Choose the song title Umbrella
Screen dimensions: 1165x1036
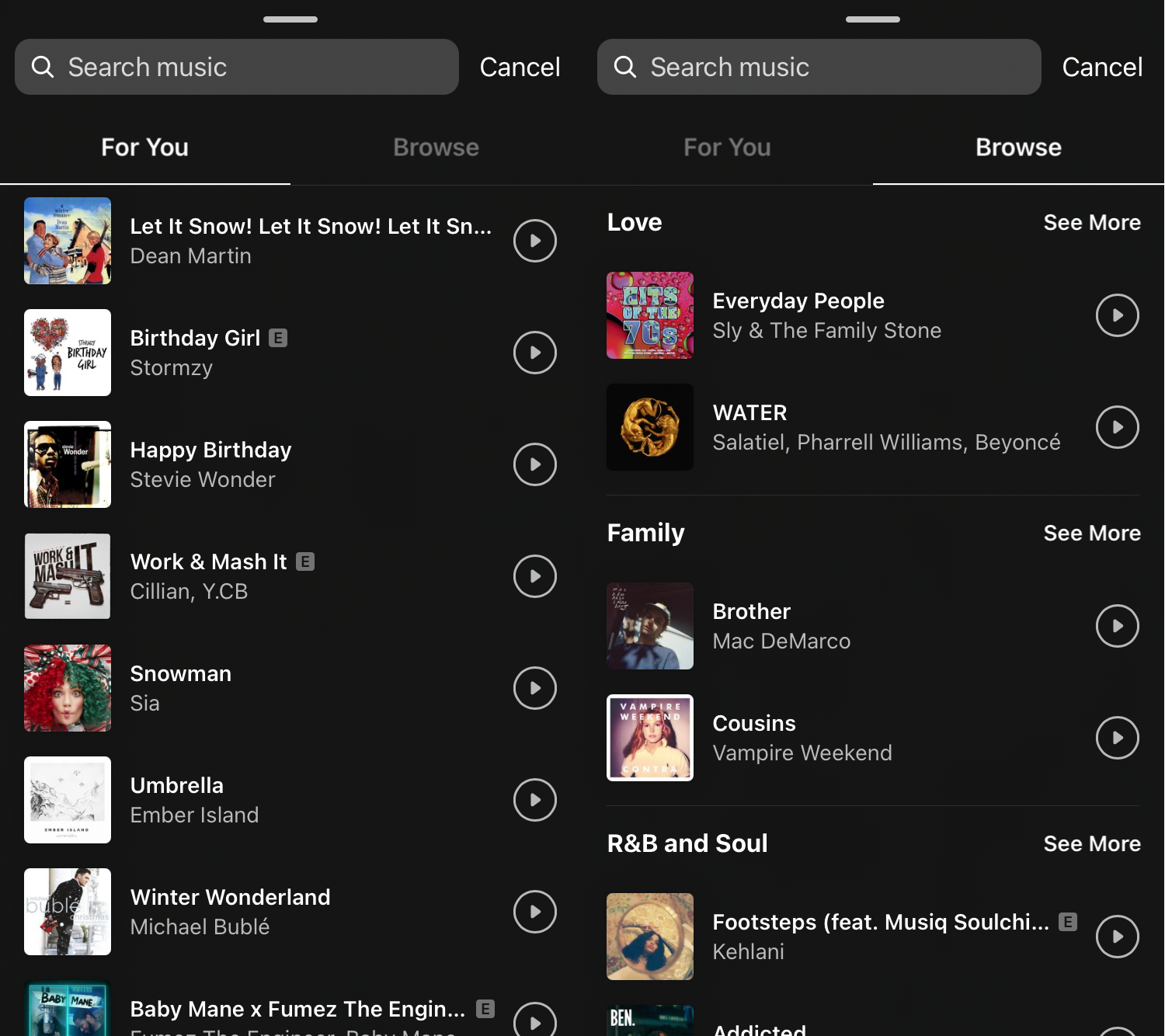pos(176,786)
